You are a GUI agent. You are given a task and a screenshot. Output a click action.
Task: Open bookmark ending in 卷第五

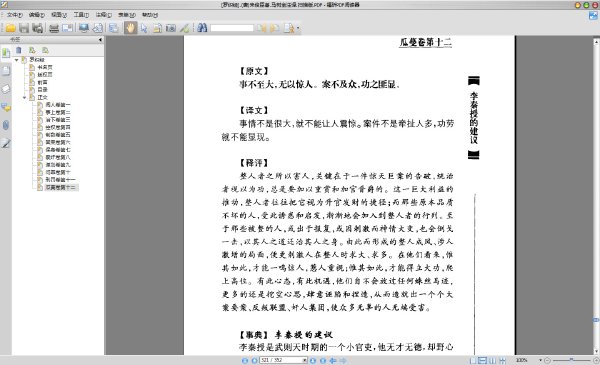tap(58, 135)
